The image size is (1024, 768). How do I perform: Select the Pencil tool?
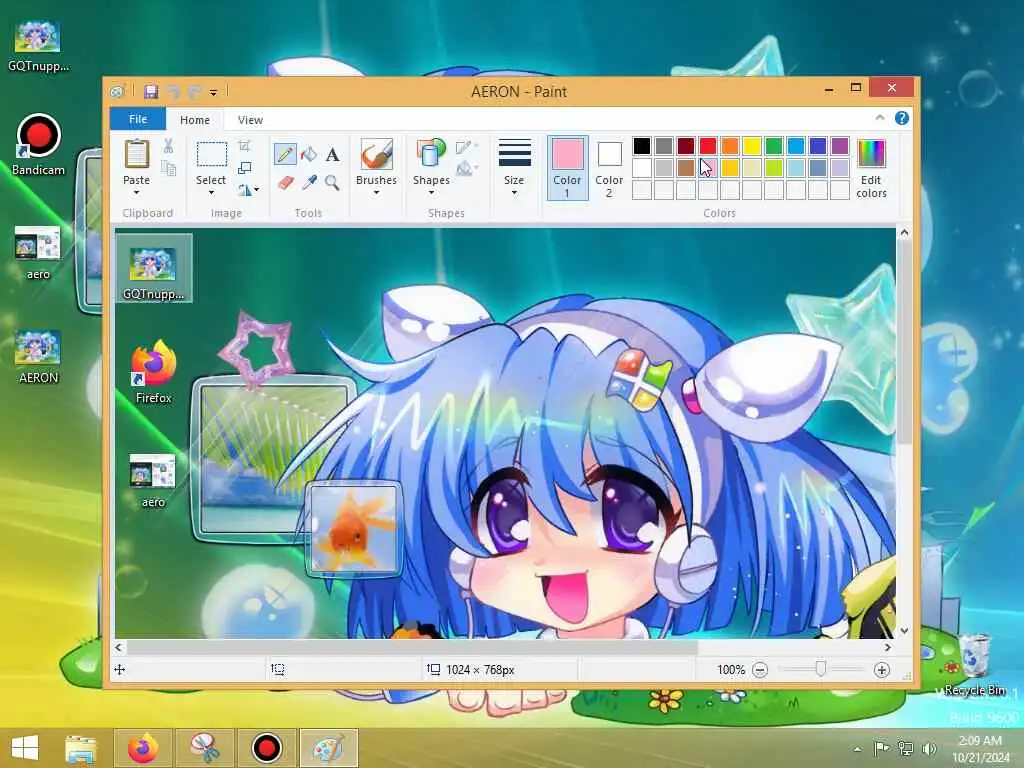click(x=285, y=155)
